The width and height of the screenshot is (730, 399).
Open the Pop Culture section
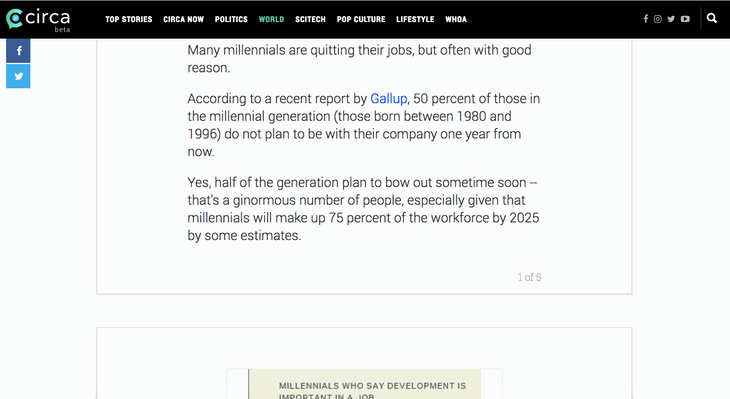(361, 19)
